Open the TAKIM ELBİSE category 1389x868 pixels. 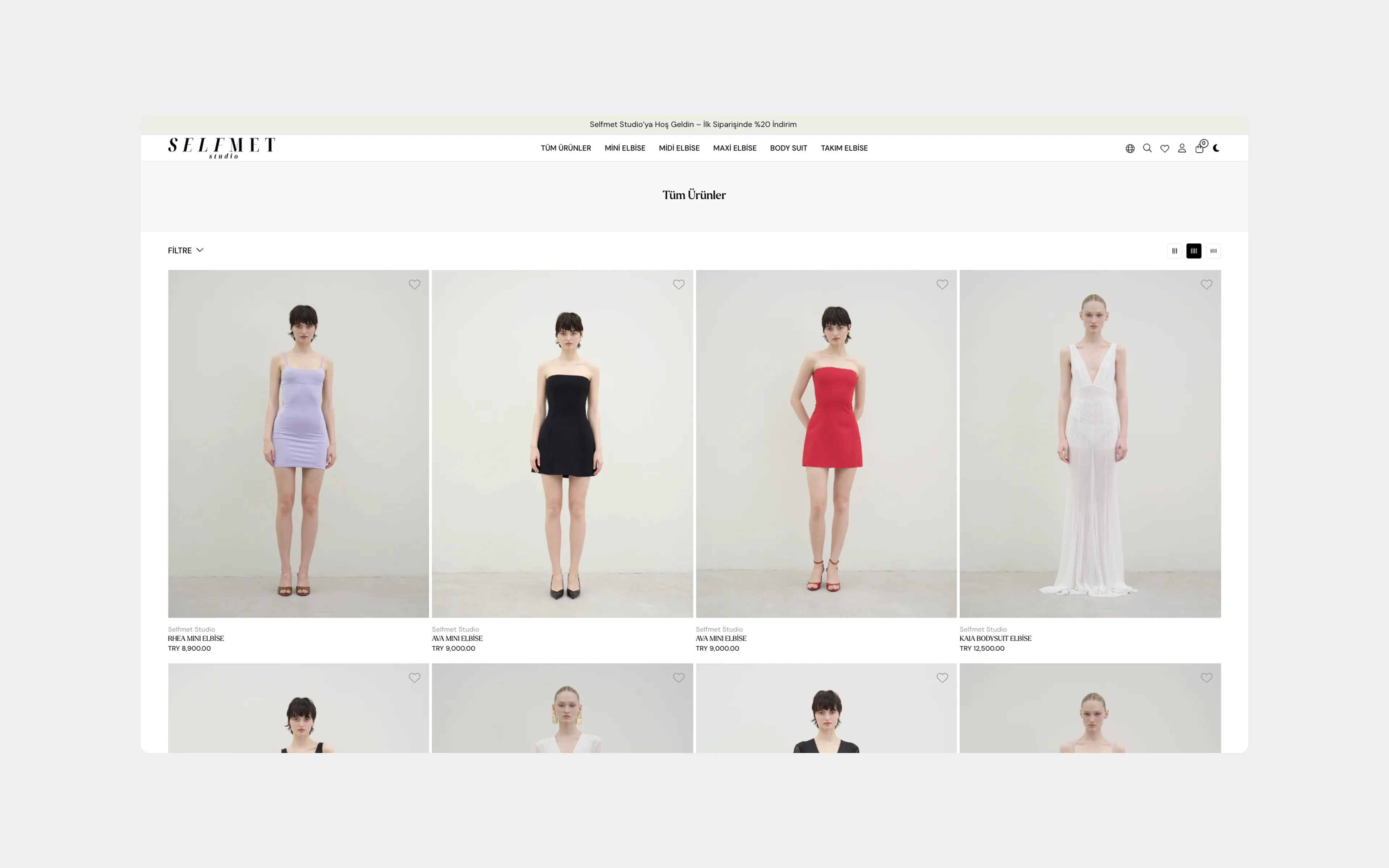click(844, 148)
